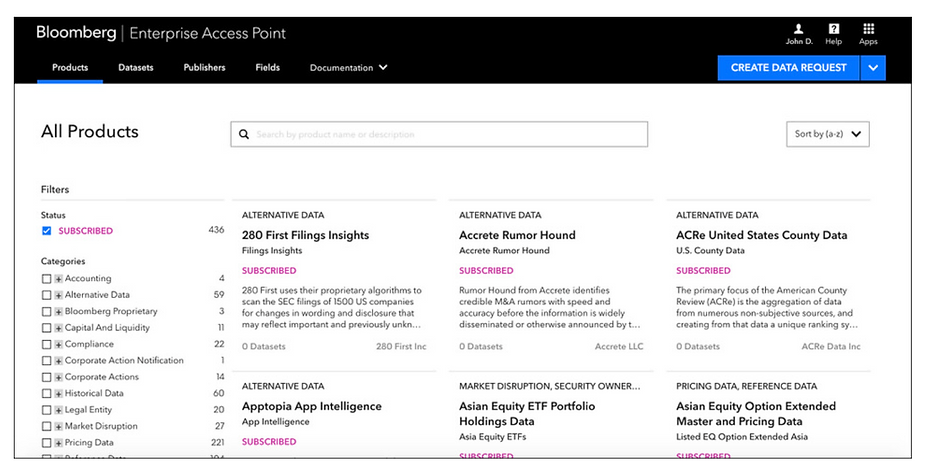The height and width of the screenshot is (473, 925).
Task: Click the product search input field
Action: tap(445, 134)
